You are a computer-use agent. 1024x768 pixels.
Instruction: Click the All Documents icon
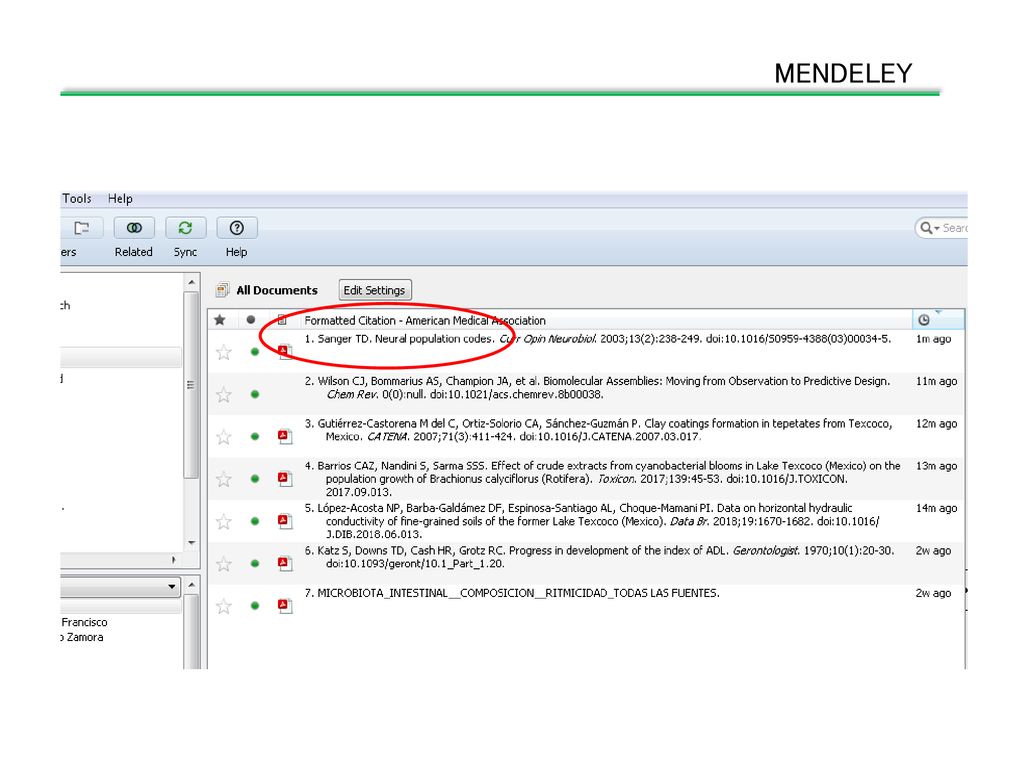click(x=223, y=289)
